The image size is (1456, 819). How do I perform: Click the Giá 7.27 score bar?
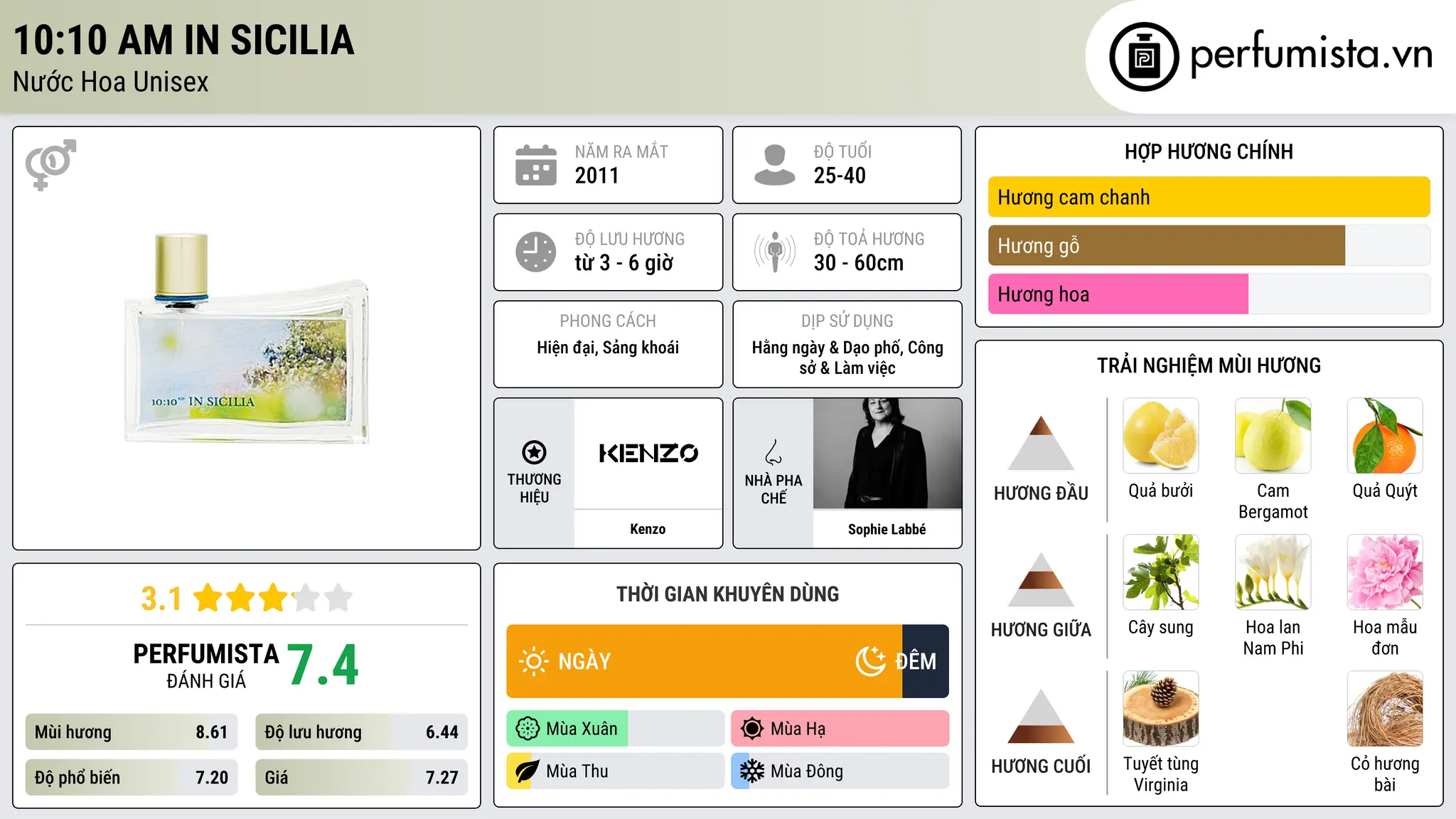(x=361, y=777)
